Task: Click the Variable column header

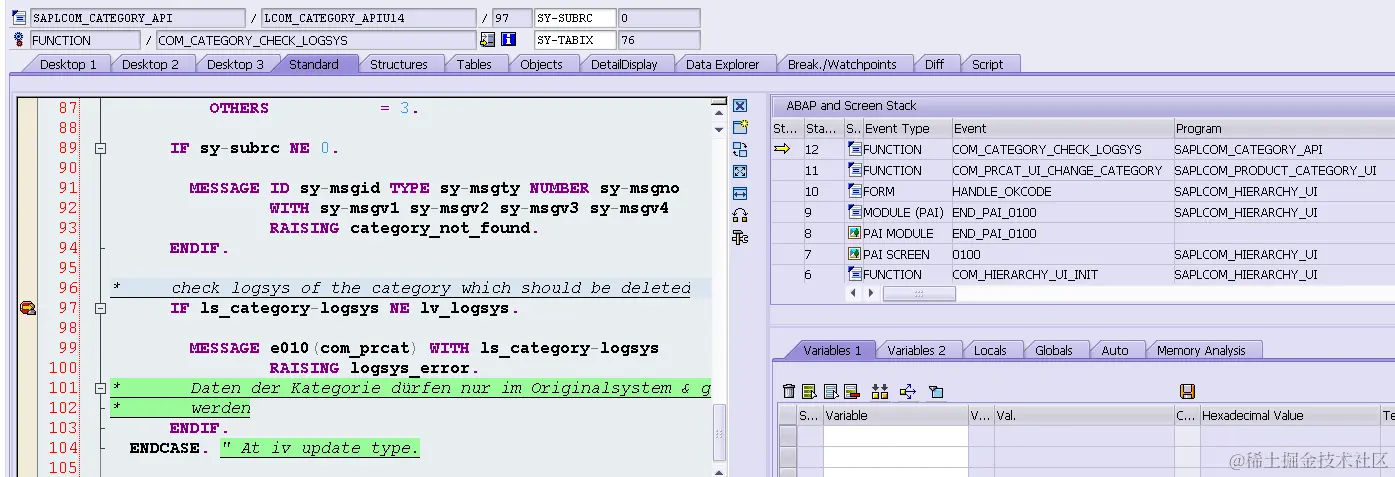Action: coord(896,415)
